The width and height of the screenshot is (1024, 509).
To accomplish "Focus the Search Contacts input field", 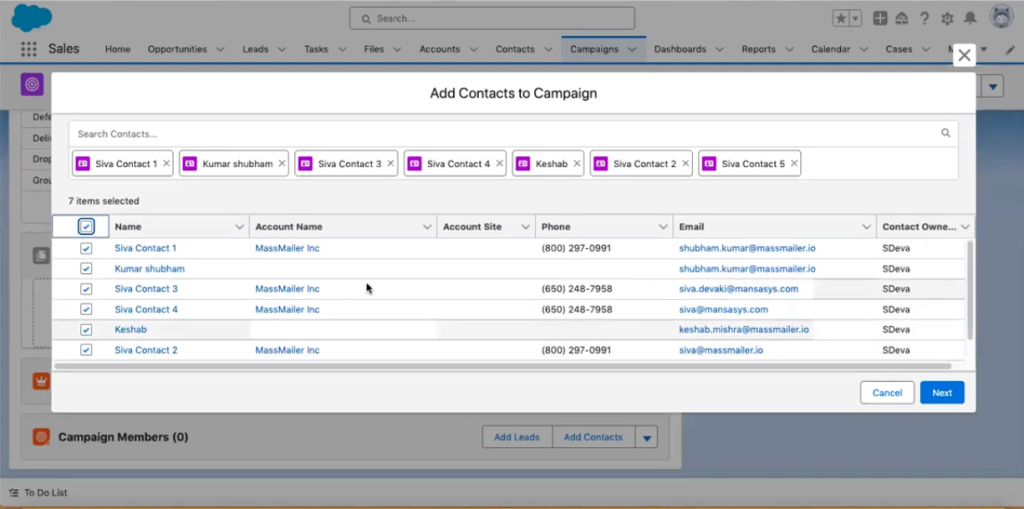I will [513, 133].
